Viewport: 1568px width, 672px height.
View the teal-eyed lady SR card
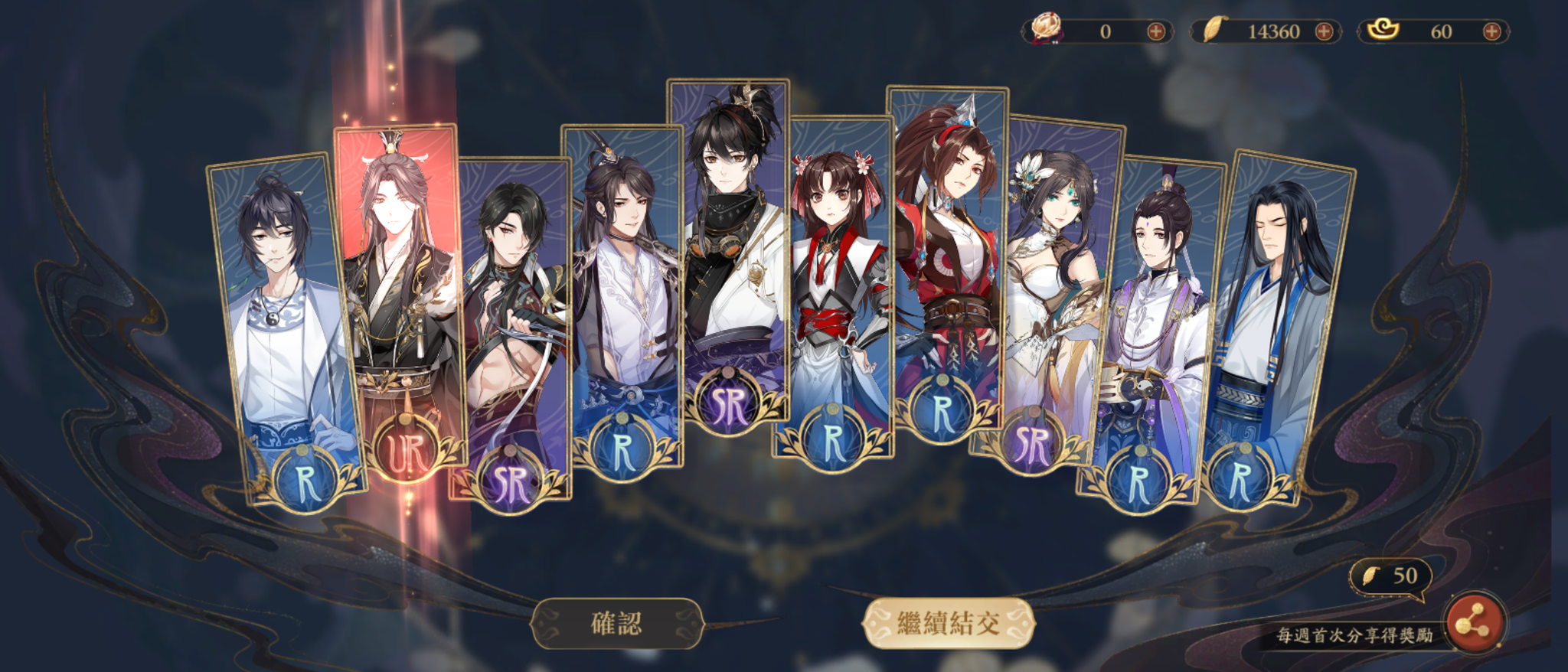click(x=1053, y=295)
